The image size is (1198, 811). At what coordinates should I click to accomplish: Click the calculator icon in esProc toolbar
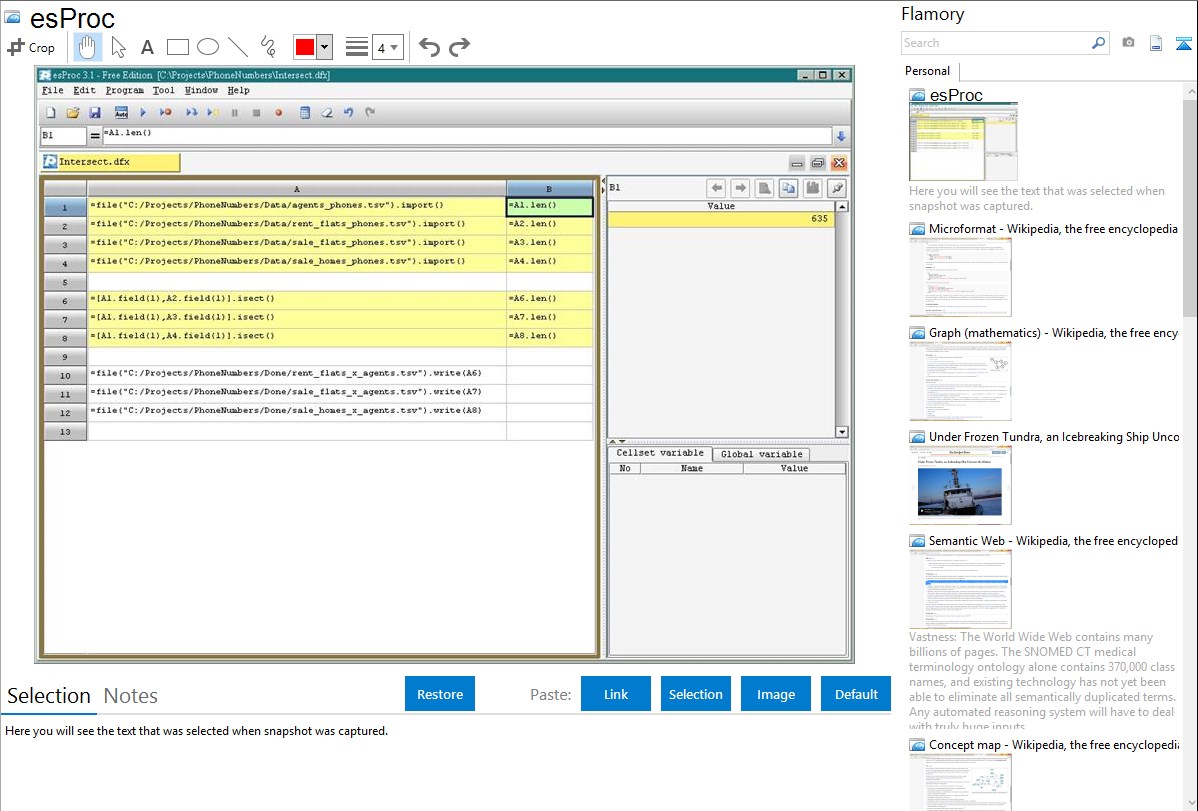305,112
